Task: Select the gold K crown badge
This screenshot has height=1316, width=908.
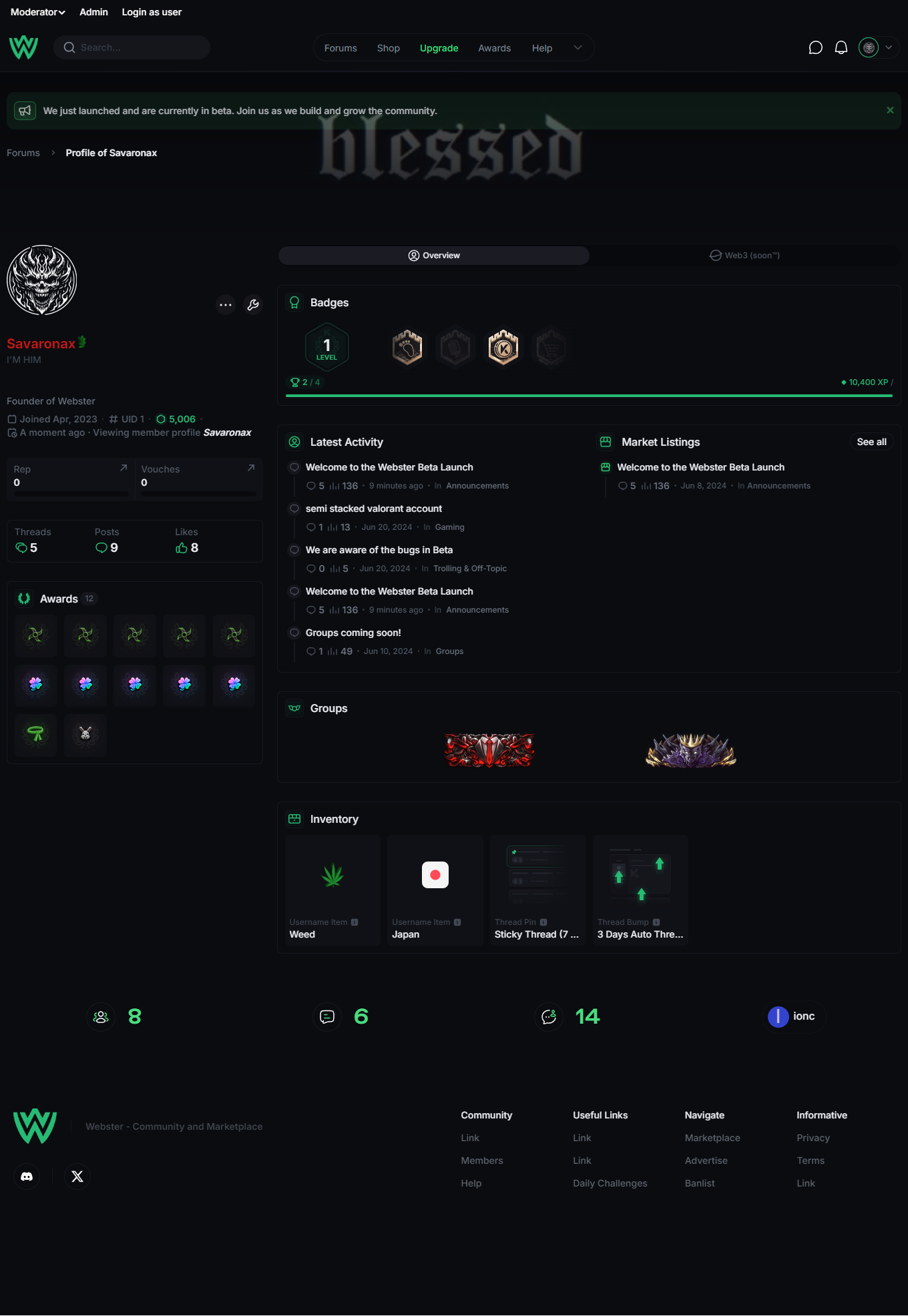Action: [503, 347]
